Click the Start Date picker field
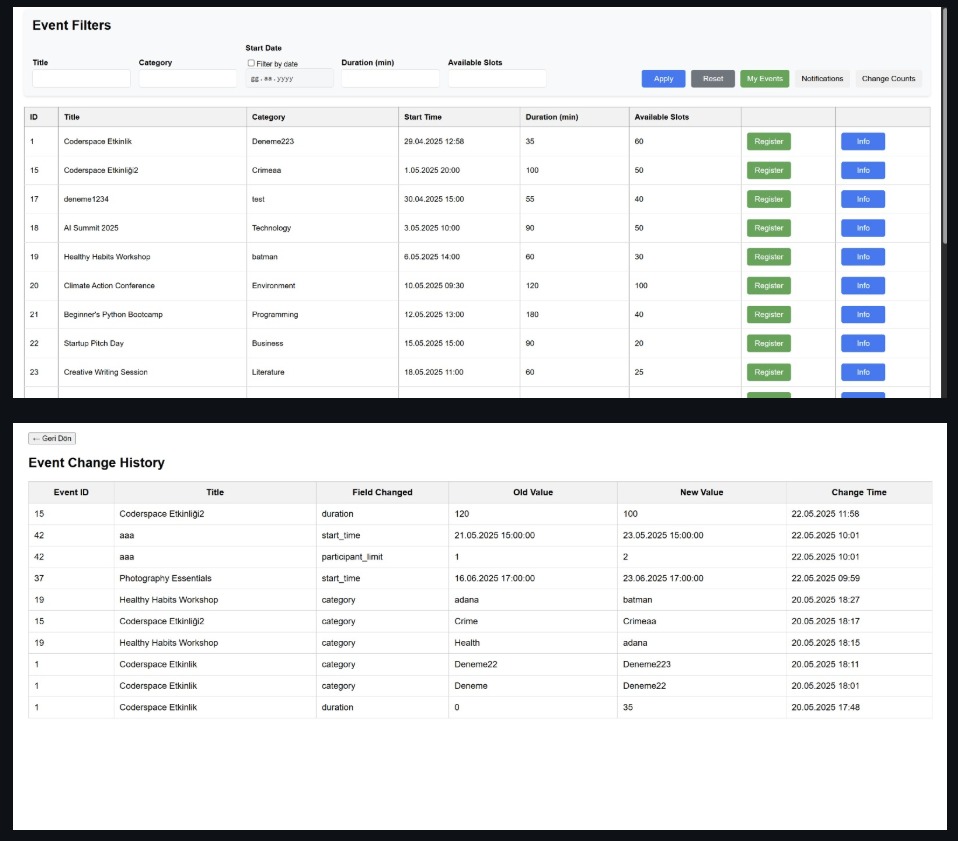The image size is (958, 841). (x=289, y=78)
